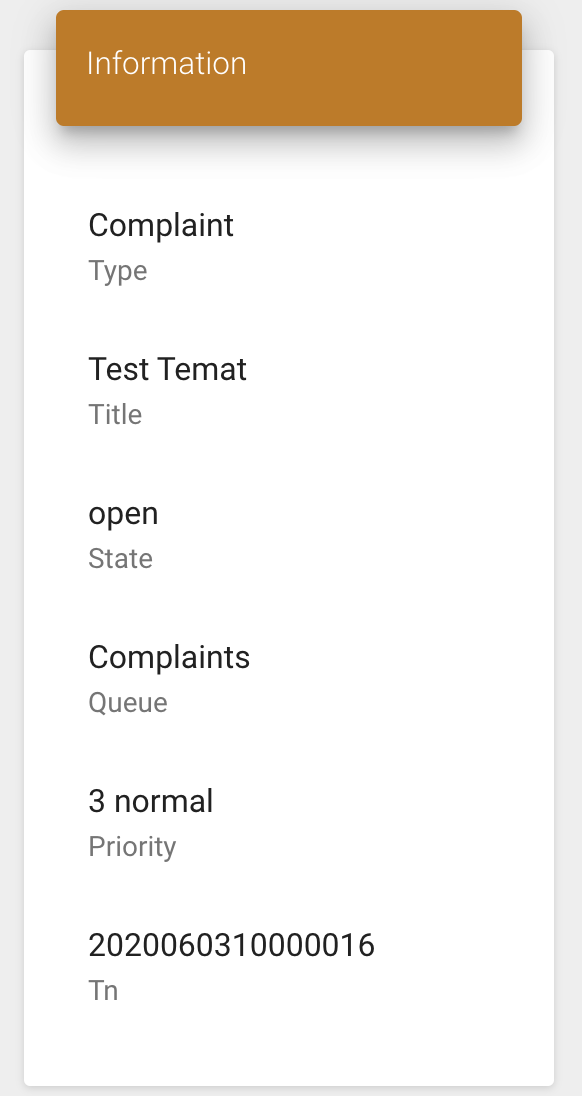582x1096 pixels.
Task: Click empty area right of Complaints queue
Action: pos(391,657)
